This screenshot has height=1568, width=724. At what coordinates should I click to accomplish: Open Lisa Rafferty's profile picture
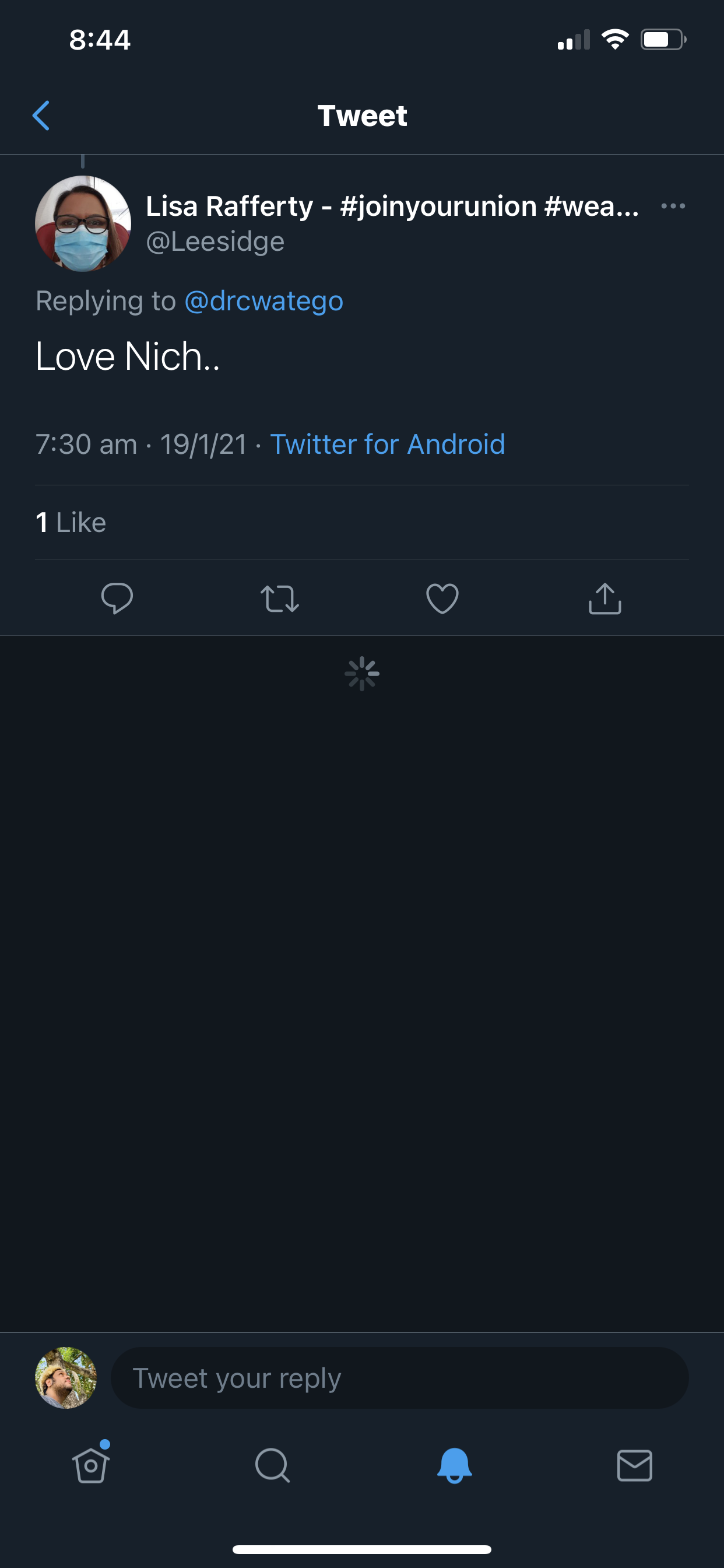tap(83, 223)
